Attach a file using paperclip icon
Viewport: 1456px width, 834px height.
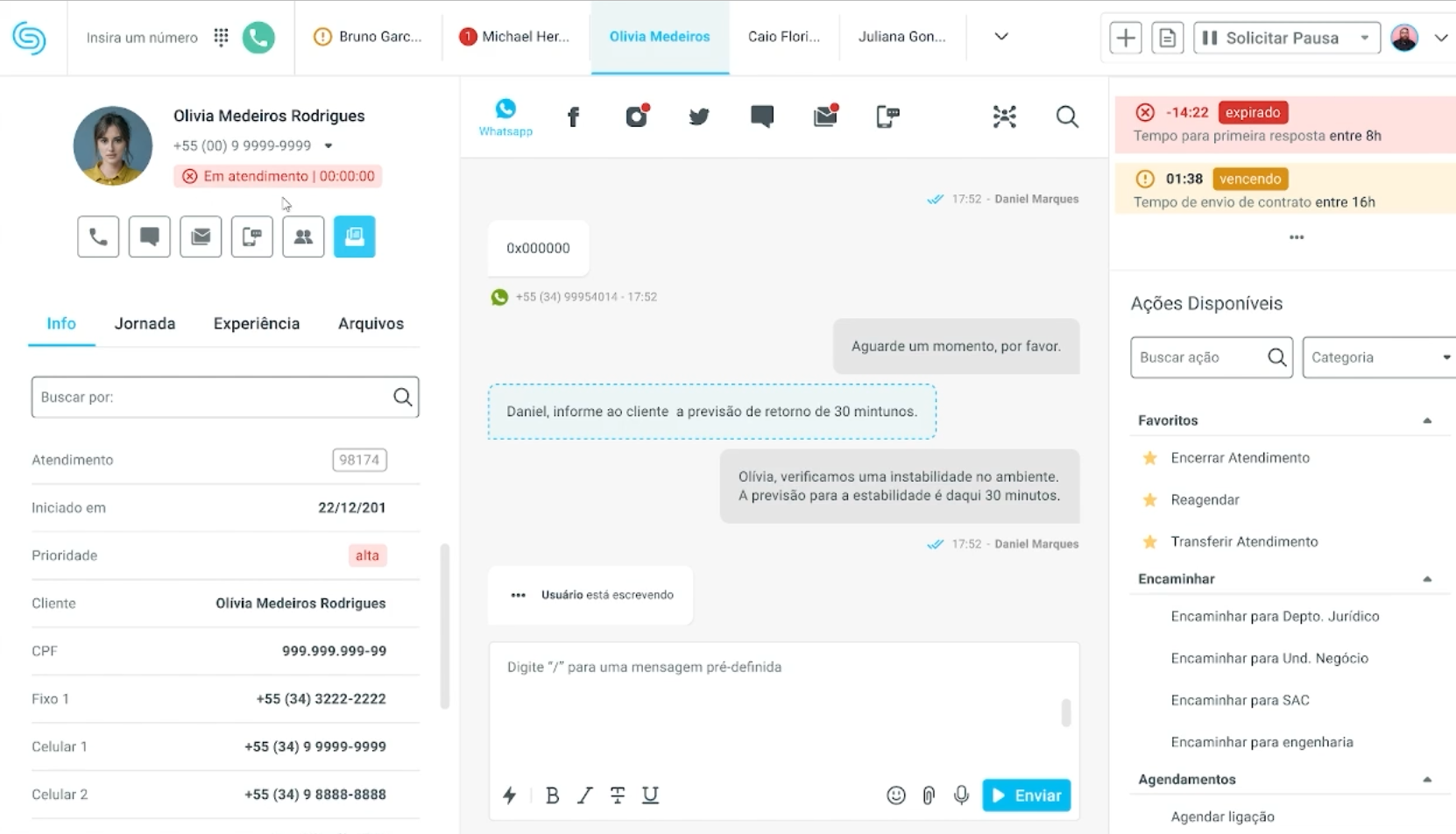[929, 795]
